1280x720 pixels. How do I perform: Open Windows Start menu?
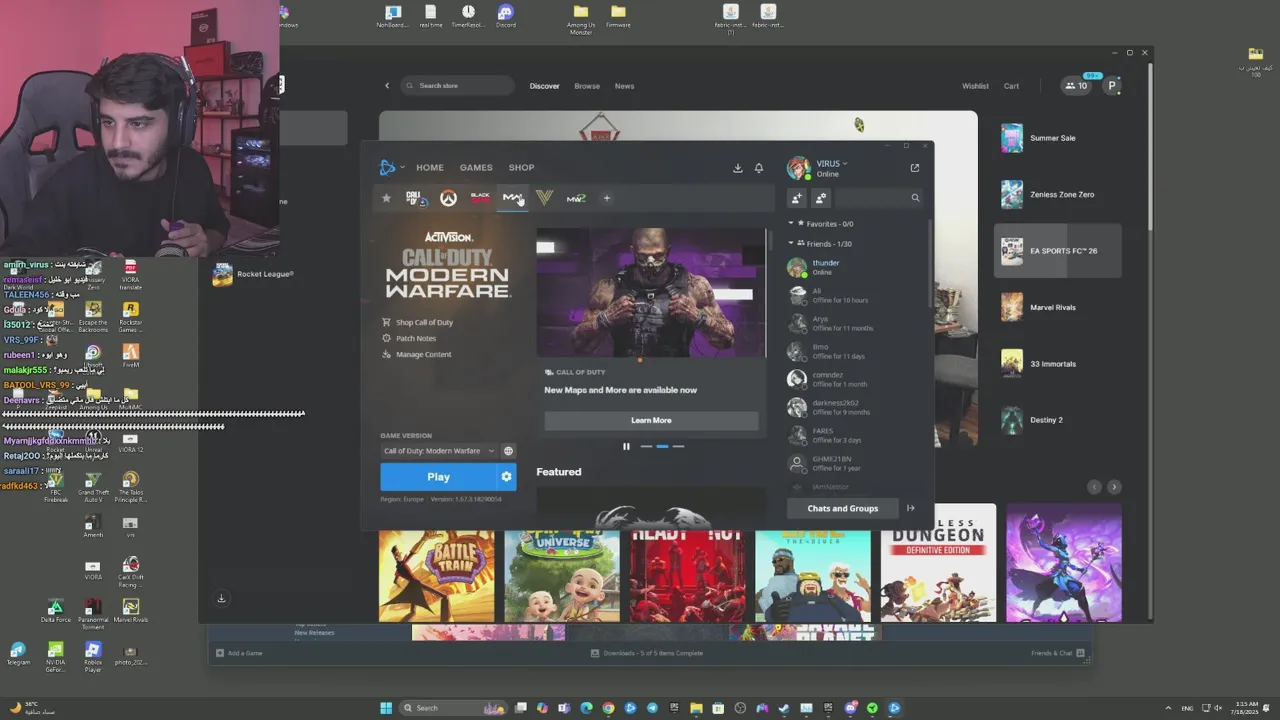click(x=386, y=708)
